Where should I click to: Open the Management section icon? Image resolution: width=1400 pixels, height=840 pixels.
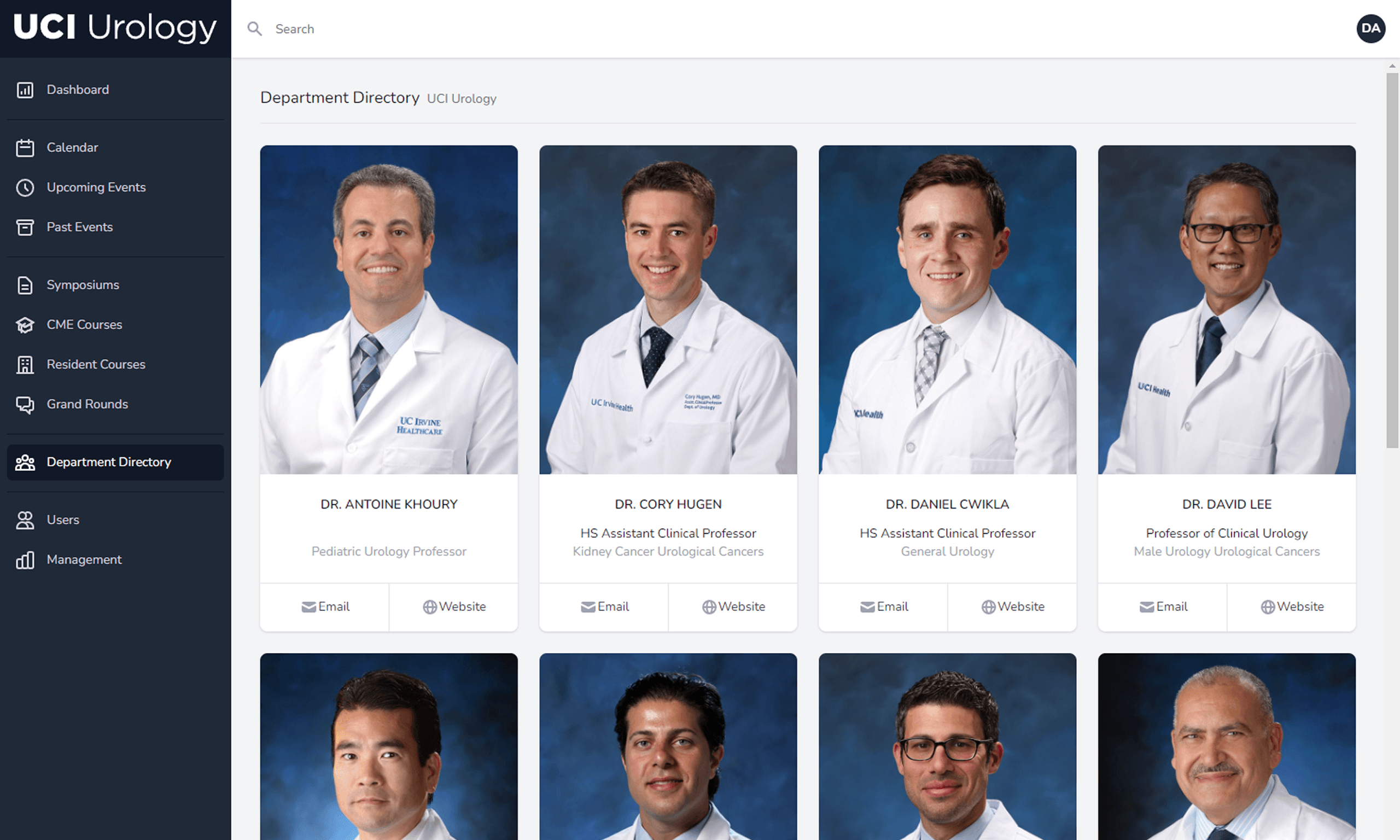point(25,559)
